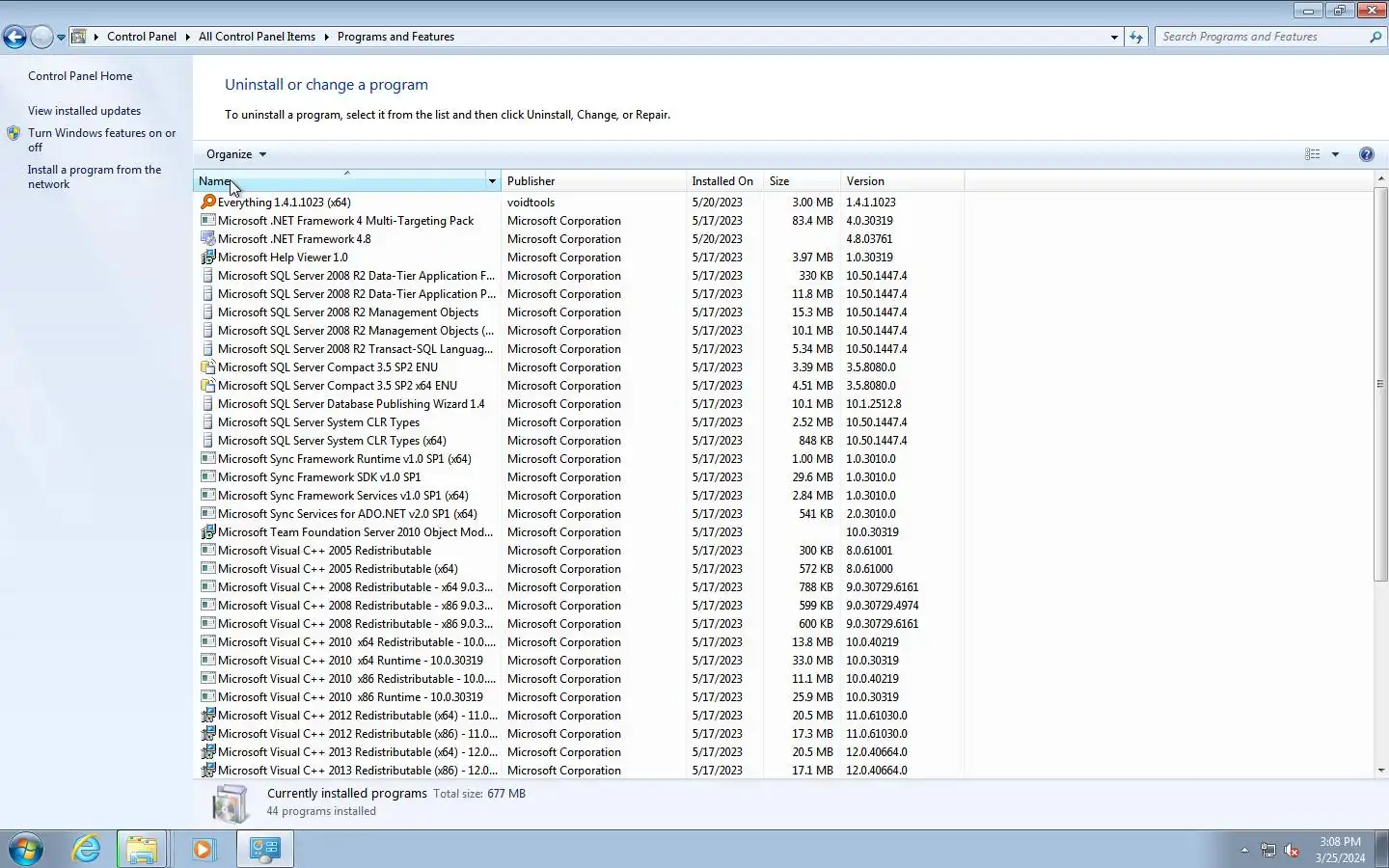Image resolution: width=1389 pixels, height=868 pixels.
Task: Click Programs and Features breadcrumb
Action: click(x=395, y=37)
